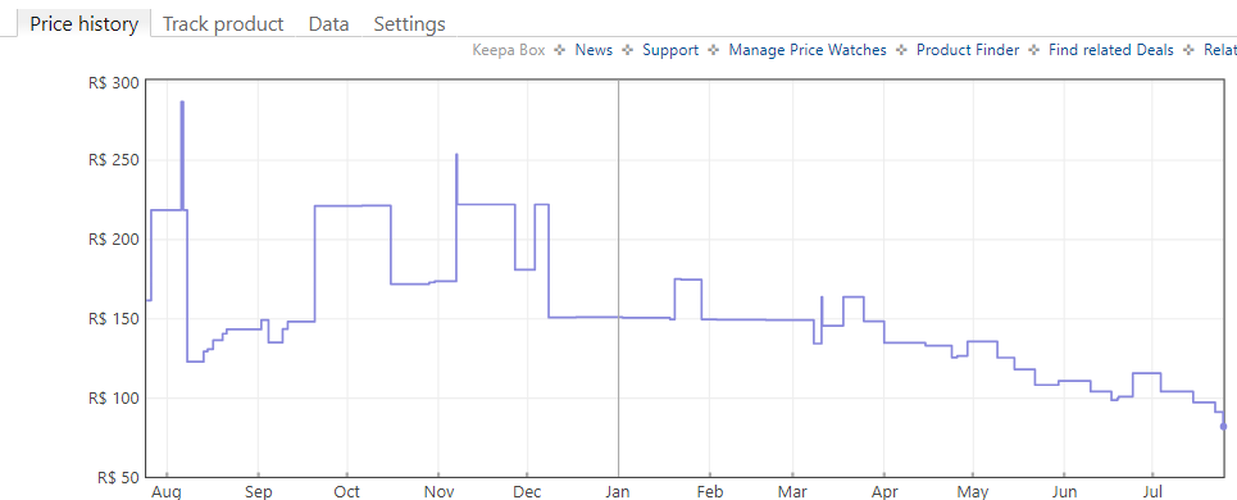Click the tallest price spike in August
The height and width of the screenshot is (500, 1237).
pos(182,103)
